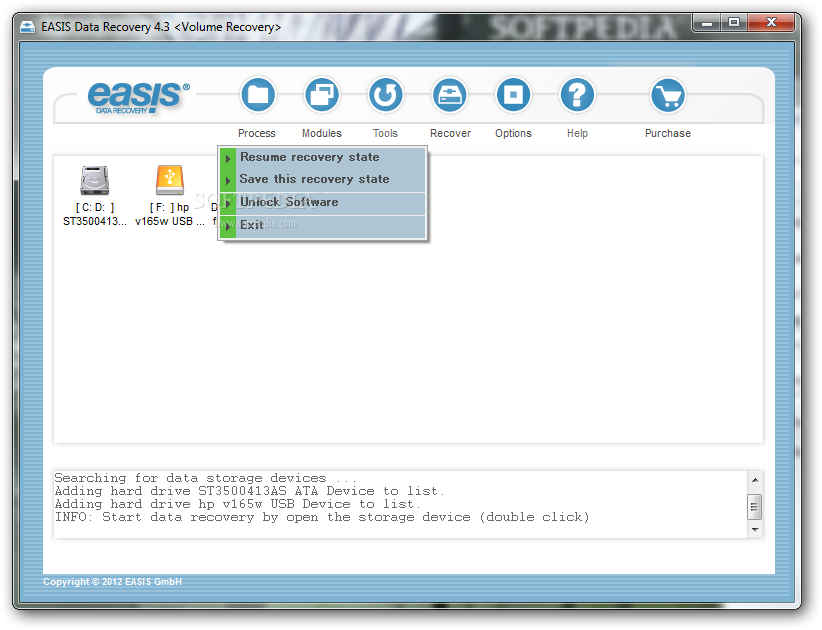Click the ST3500413... drive label
The width and height of the screenshot is (822, 630).
tap(95, 221)
